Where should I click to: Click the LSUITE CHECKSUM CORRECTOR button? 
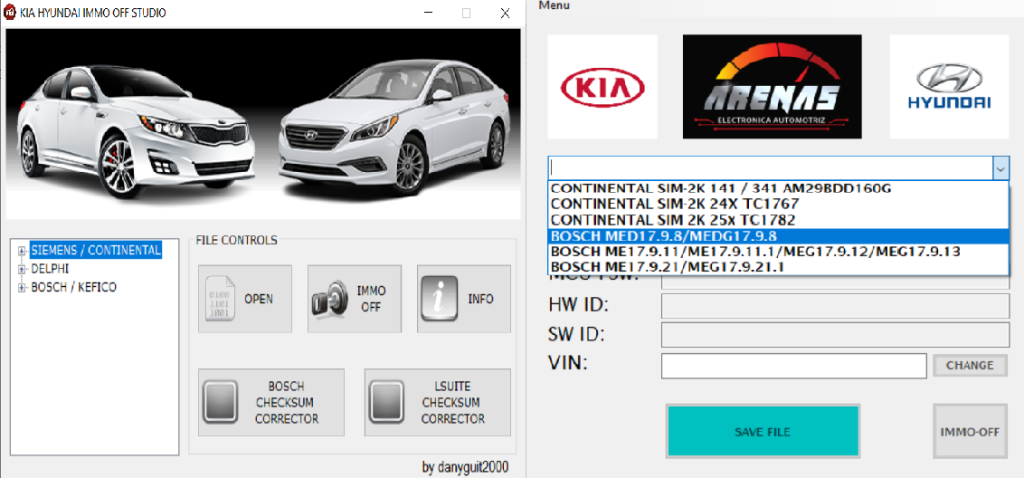coord(438,402)
